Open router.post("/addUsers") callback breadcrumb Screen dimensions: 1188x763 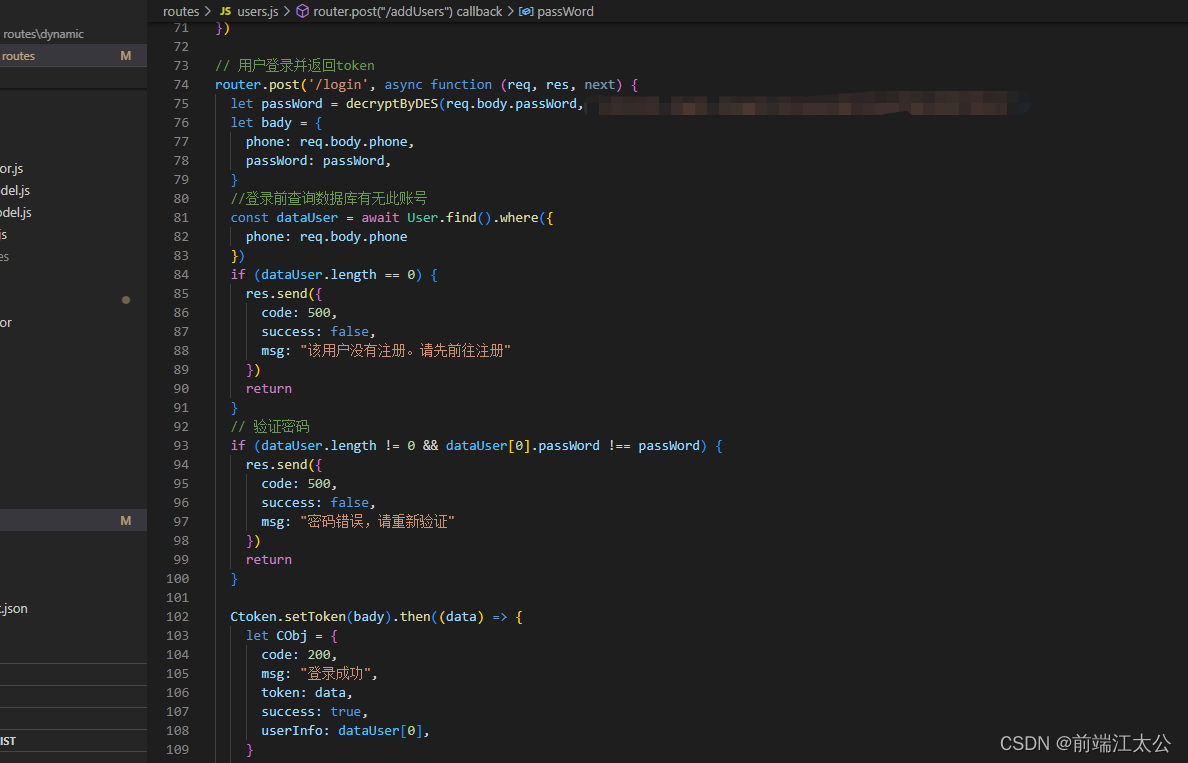click(408, 11)
